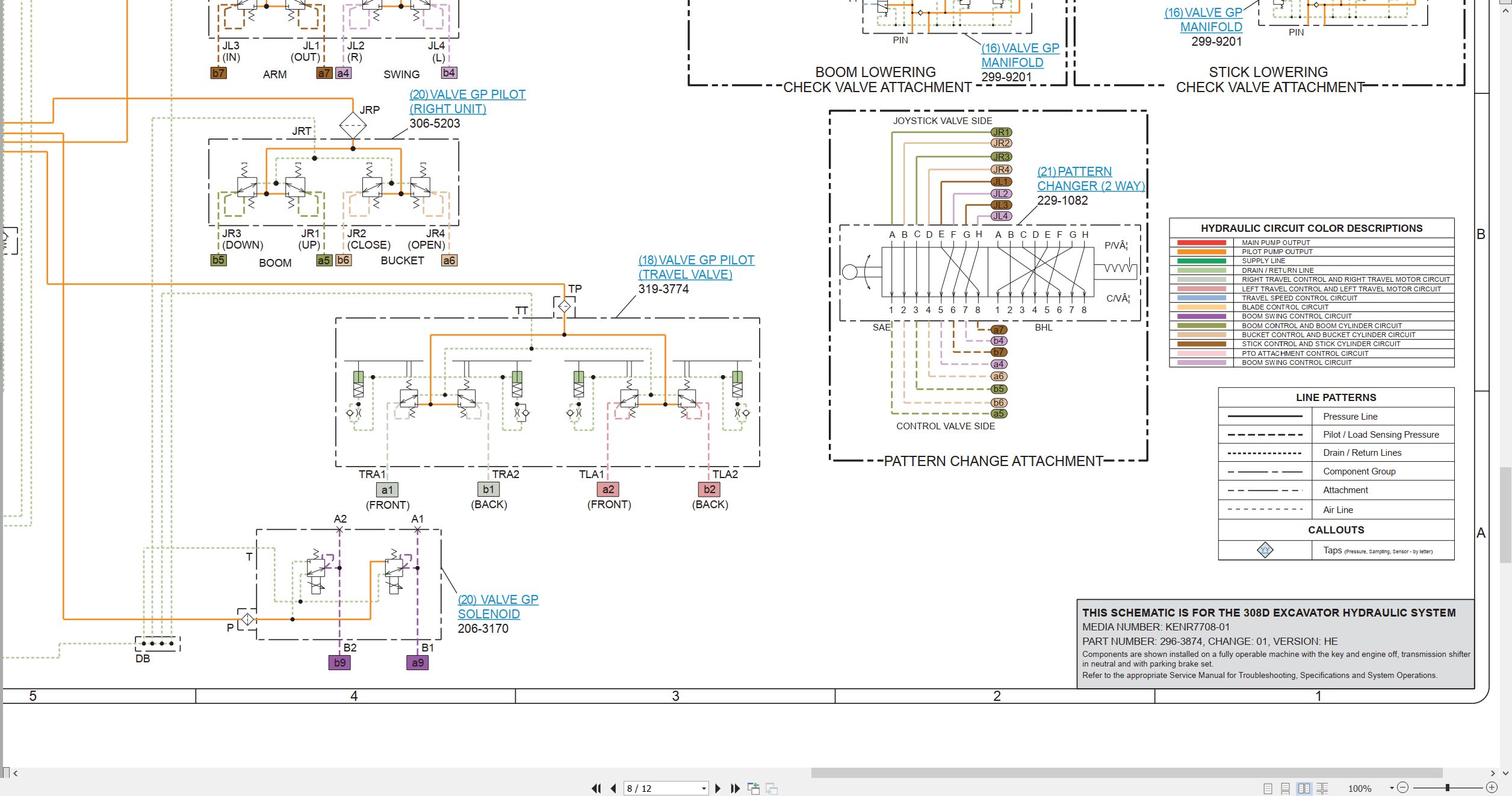
Task: Click the Taps callout diamond symbol
Action: click(1265, 550)
